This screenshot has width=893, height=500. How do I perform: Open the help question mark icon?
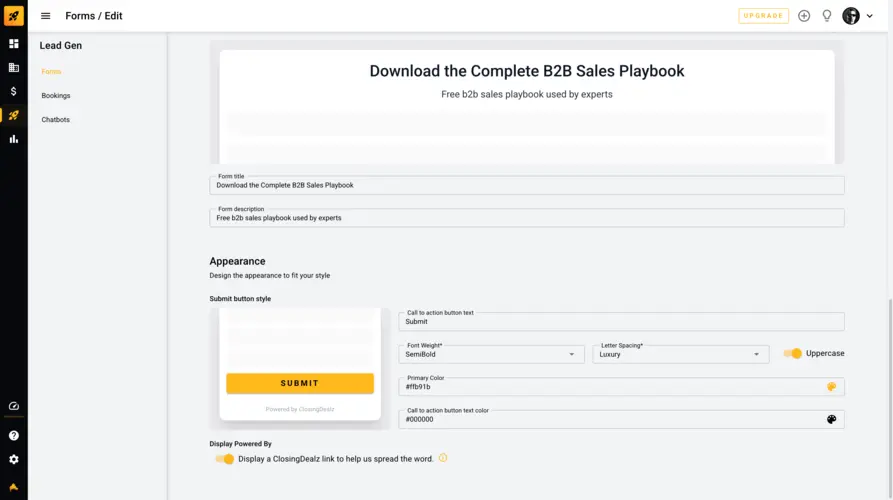[x=14, y=436]
